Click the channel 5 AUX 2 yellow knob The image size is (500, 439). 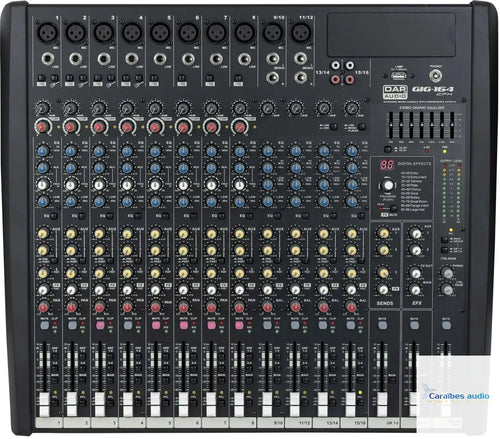(155, 250)
